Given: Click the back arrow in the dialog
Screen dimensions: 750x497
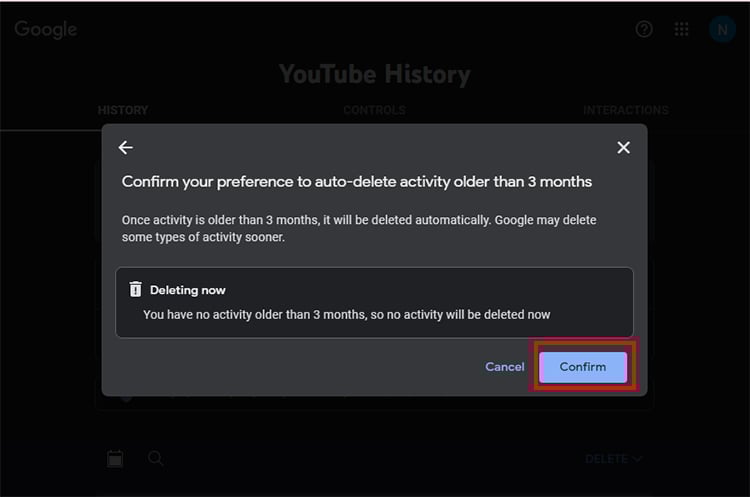Looking at the screenshot, I should point(125,148).
